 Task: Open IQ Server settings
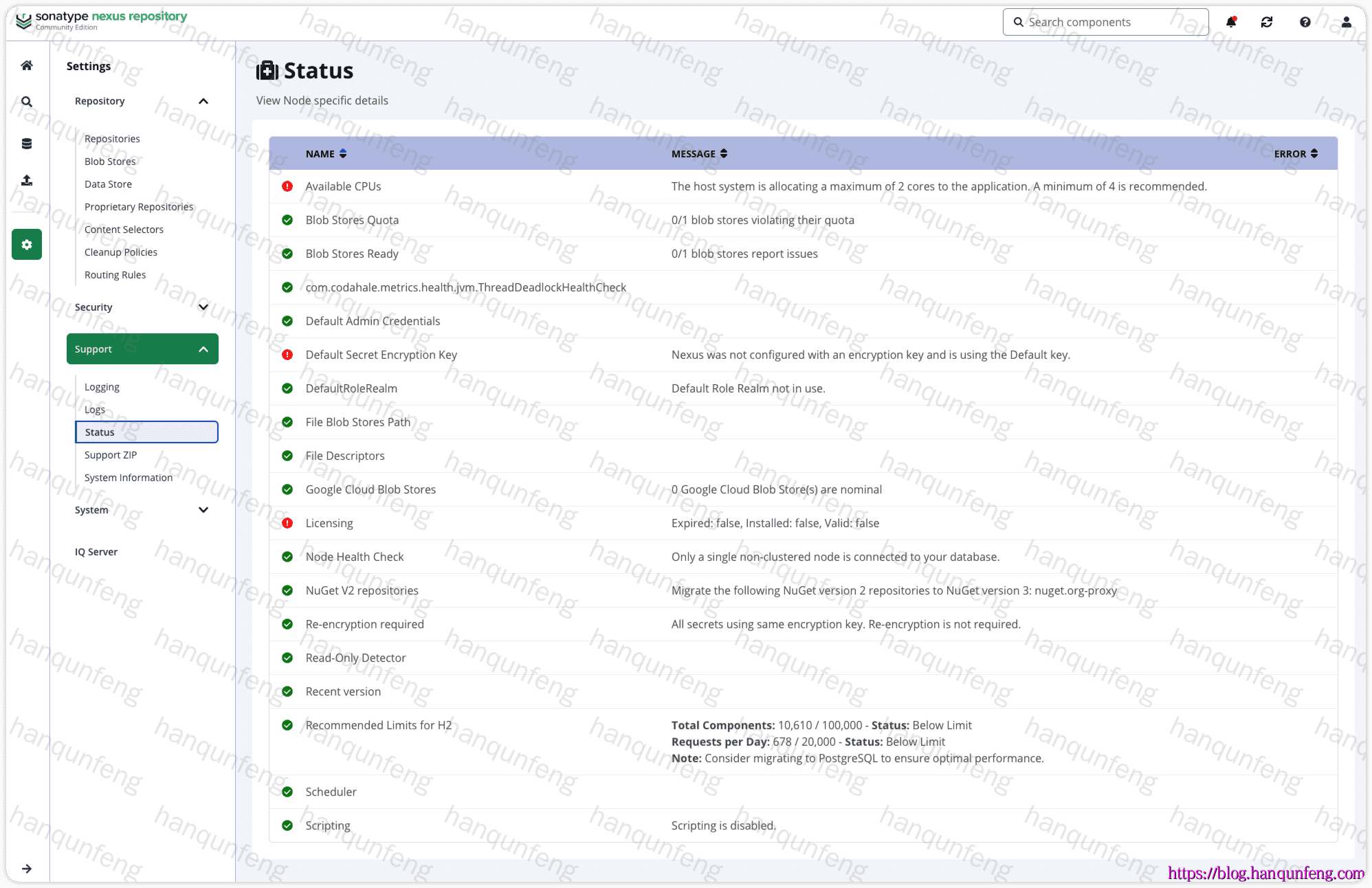[96, 552]
